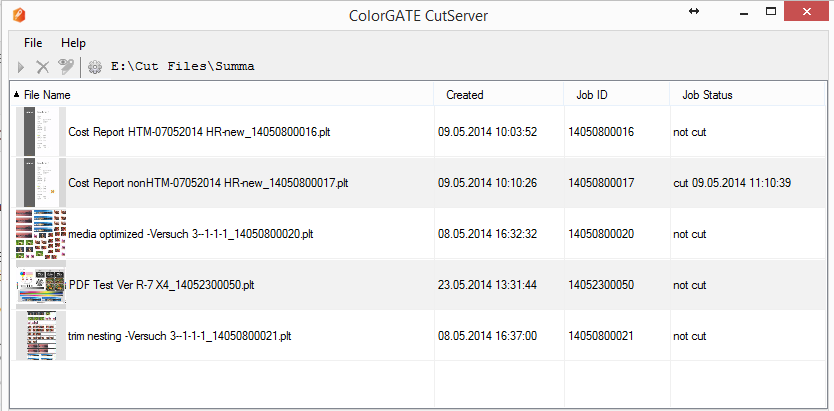Select Cost Report HTM thumbnail preview
This screenshot has height=411, width=834.
[41, 131]
